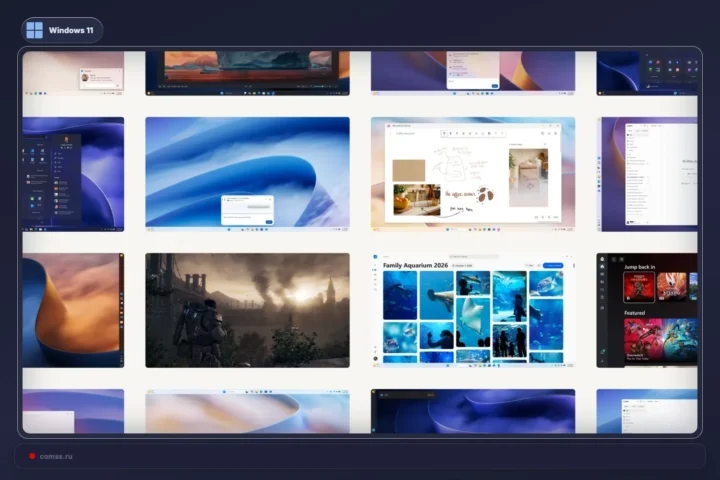720x480 pixels.
Task: Open the dark Start menu screenshot
Action: pos(73,174)
